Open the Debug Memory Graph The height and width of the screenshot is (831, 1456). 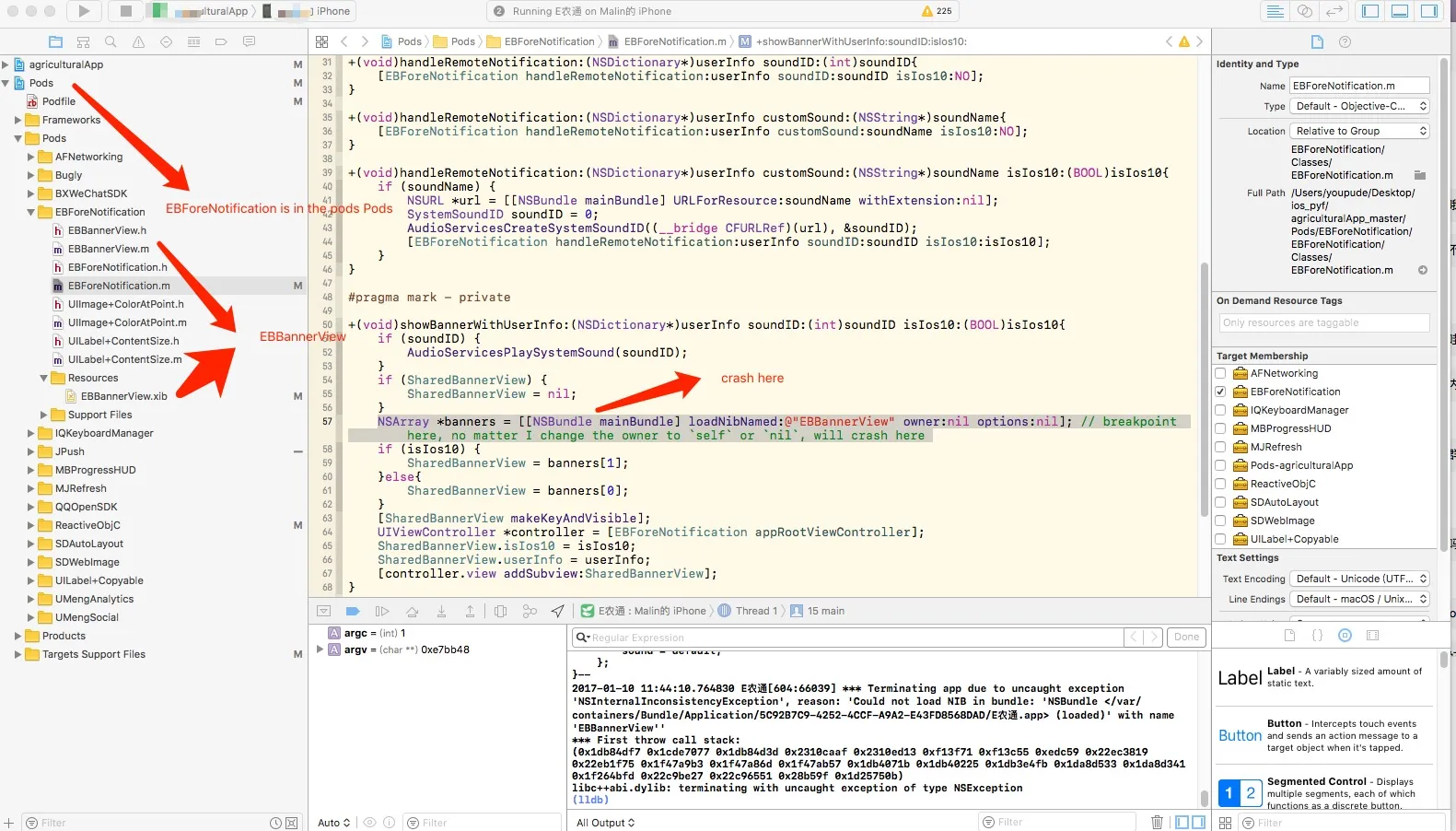[530, 611]
